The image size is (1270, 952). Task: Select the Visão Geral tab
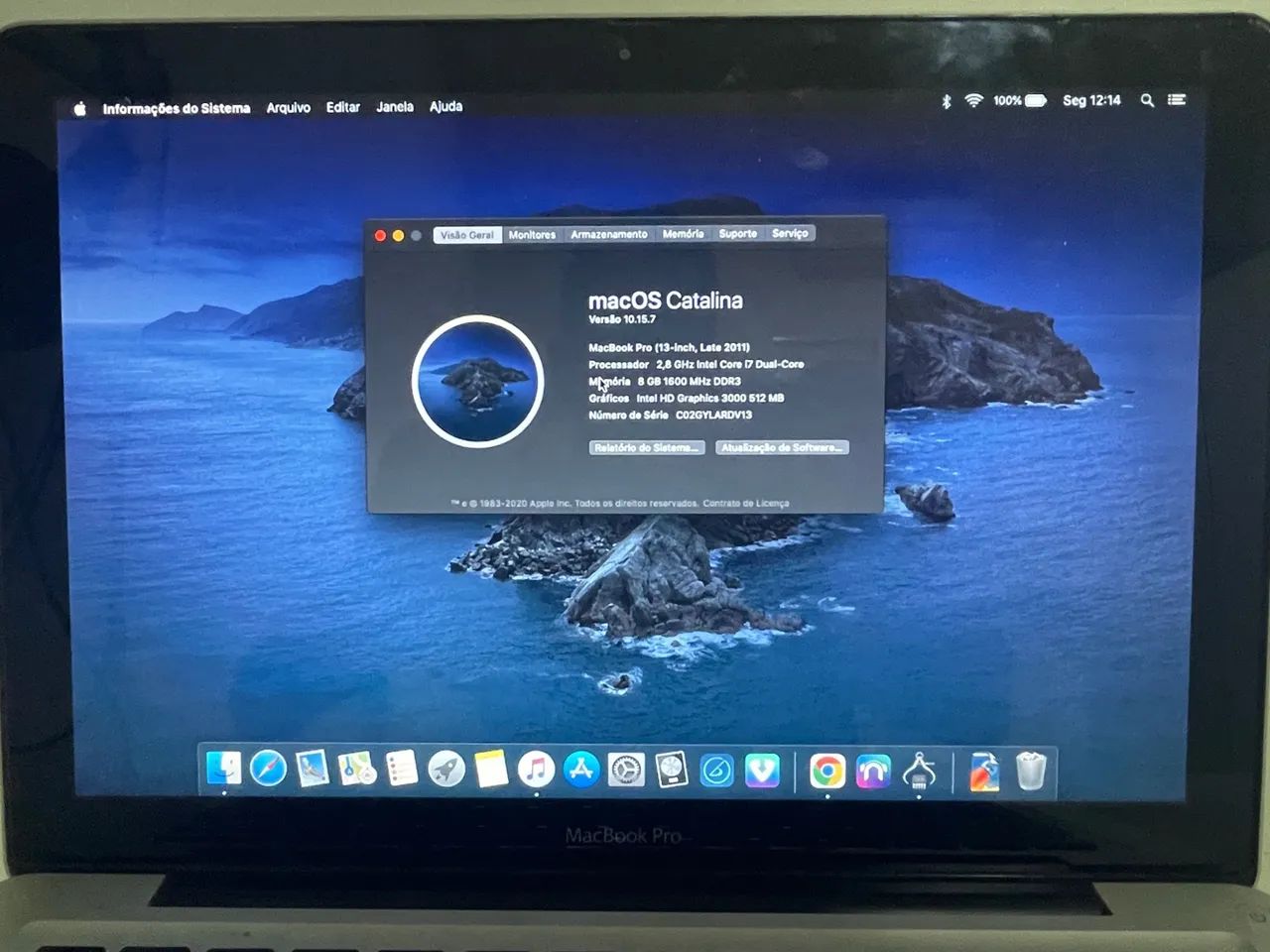tap(467, 235)
